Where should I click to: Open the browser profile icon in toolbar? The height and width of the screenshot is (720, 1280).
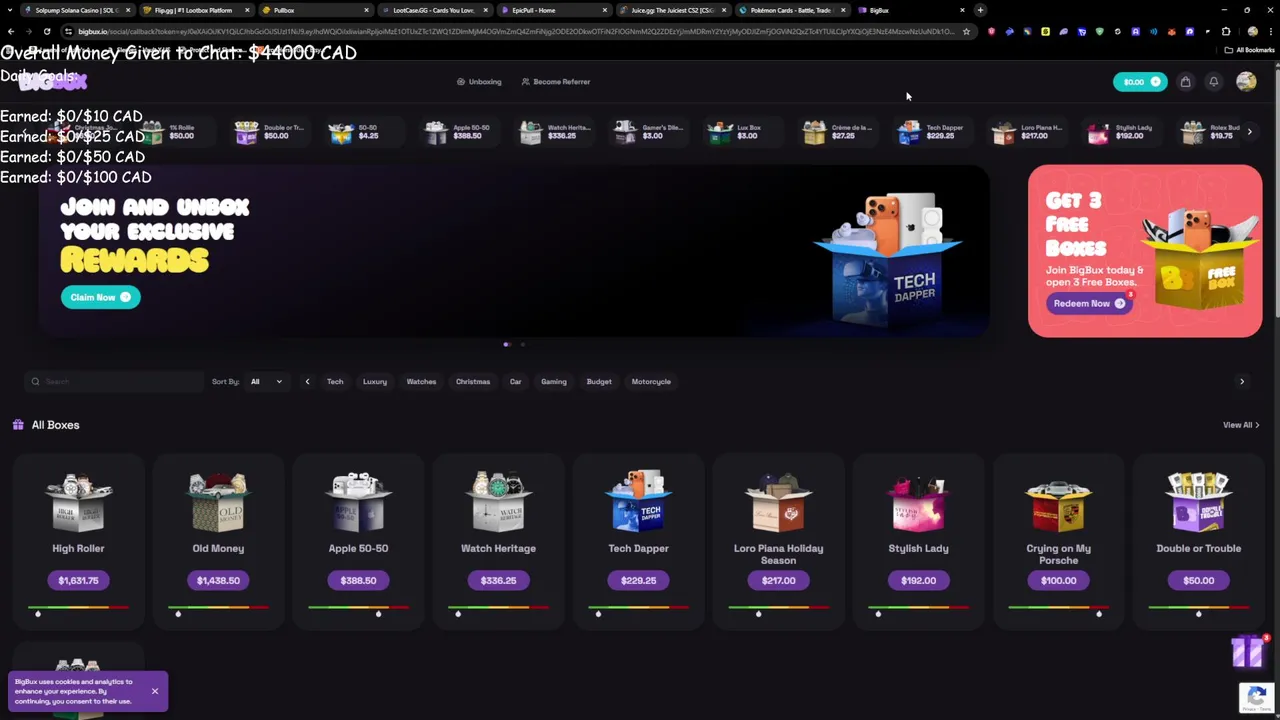[x=1252, y=31]
